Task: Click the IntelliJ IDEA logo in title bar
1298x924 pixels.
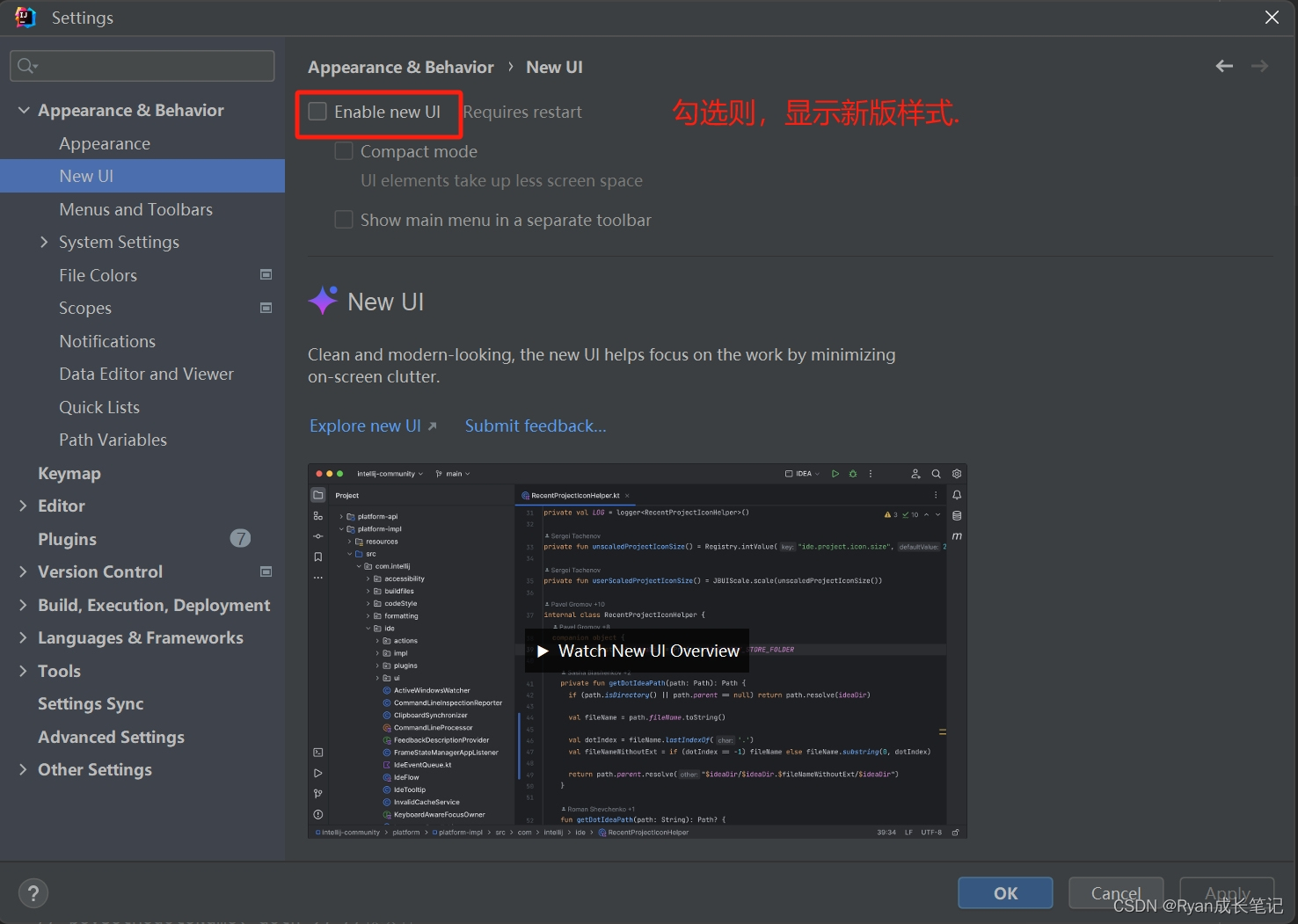Action: point(26,18)
